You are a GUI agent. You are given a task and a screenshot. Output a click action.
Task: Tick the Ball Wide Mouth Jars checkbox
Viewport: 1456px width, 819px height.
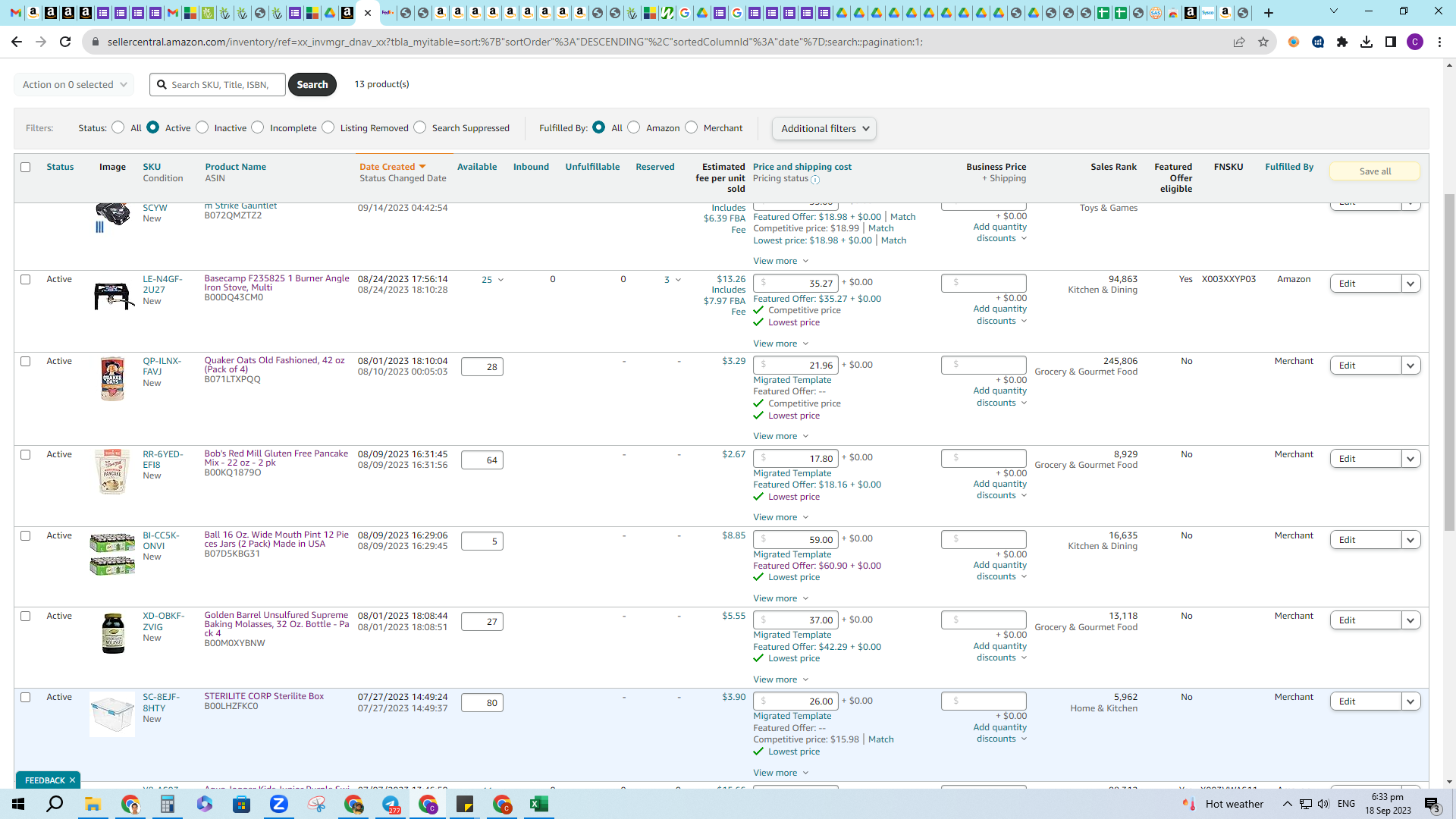click(26, 535)
